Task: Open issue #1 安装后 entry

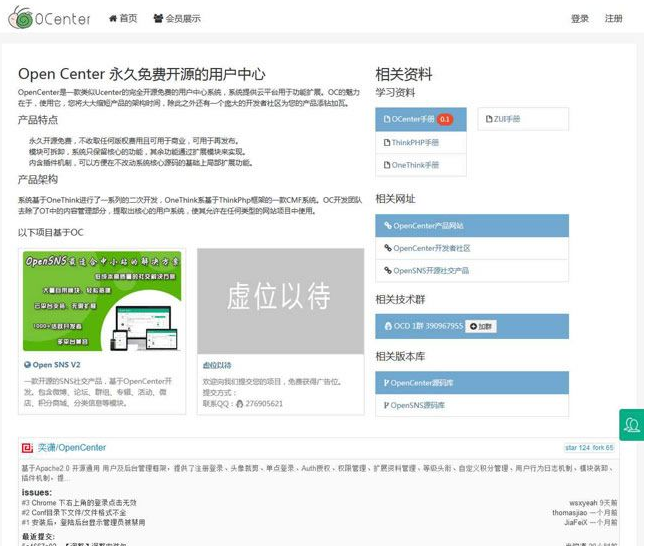Action: click(83, 523)
